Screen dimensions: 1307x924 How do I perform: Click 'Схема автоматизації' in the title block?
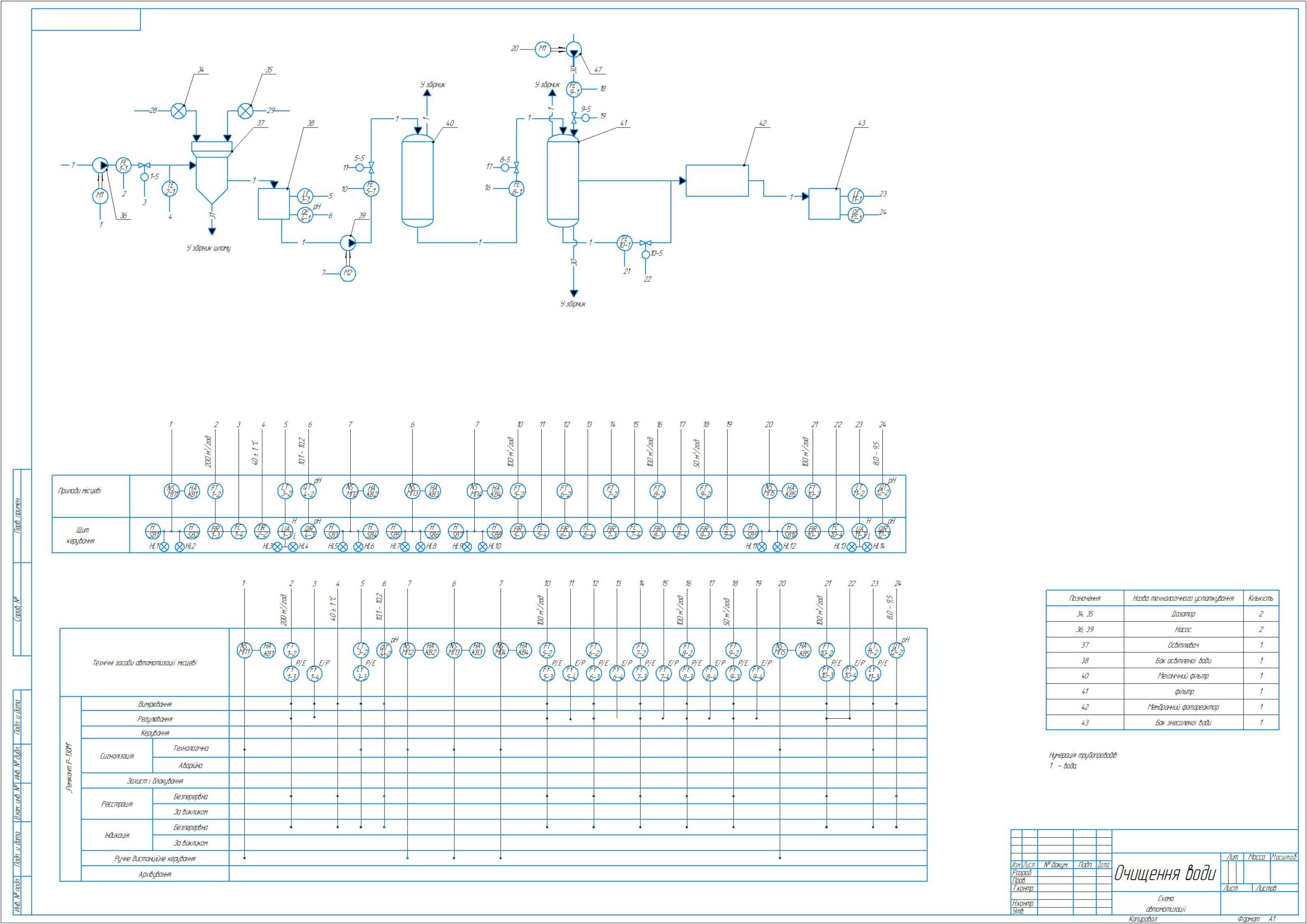(x=1166, y=905)
